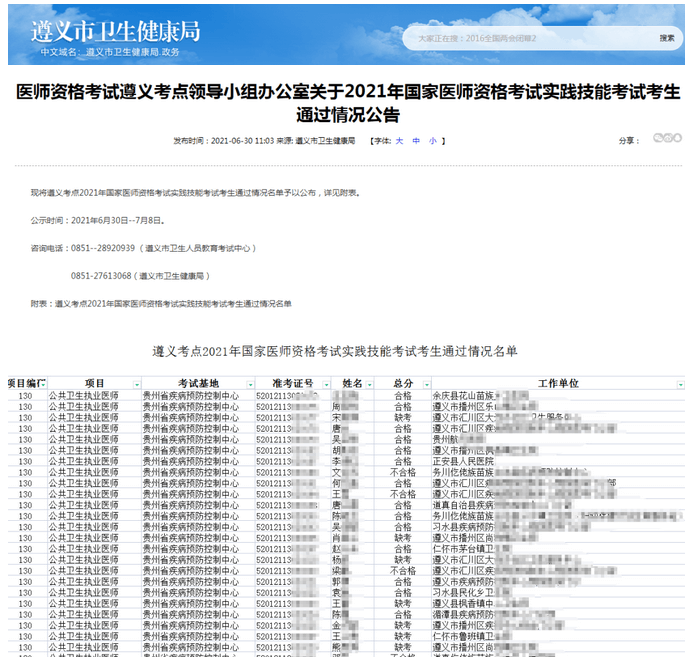The width and height of the screenshot is (695, 666).
Task: Click the phone number 0851--28920939
Action: pyautogui.click(x=102, y=248)
